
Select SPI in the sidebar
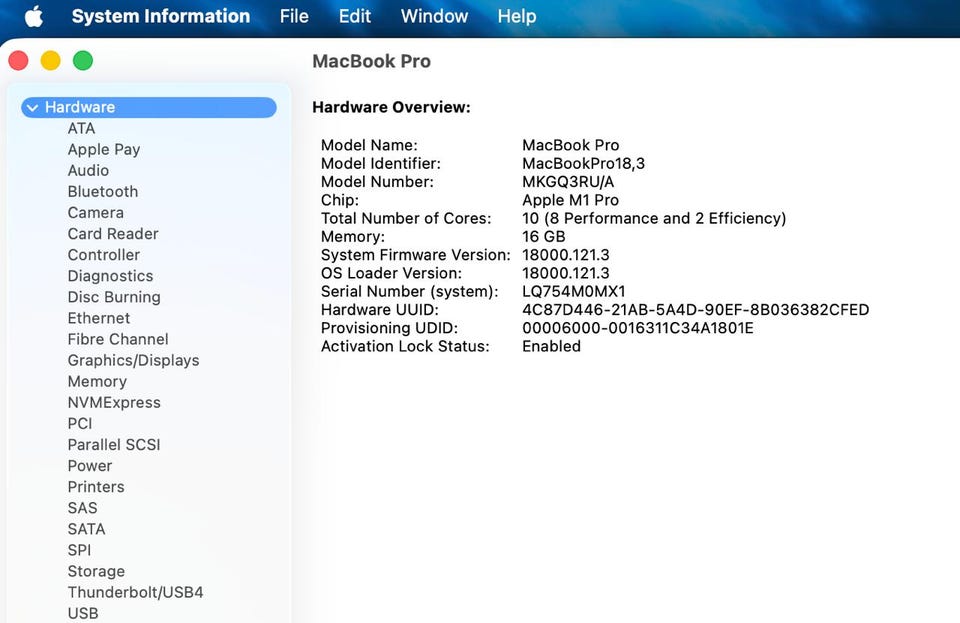79,551
